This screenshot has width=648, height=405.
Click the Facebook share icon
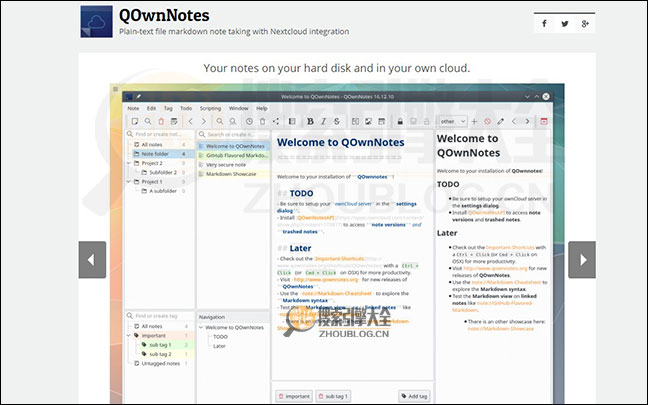544,24
